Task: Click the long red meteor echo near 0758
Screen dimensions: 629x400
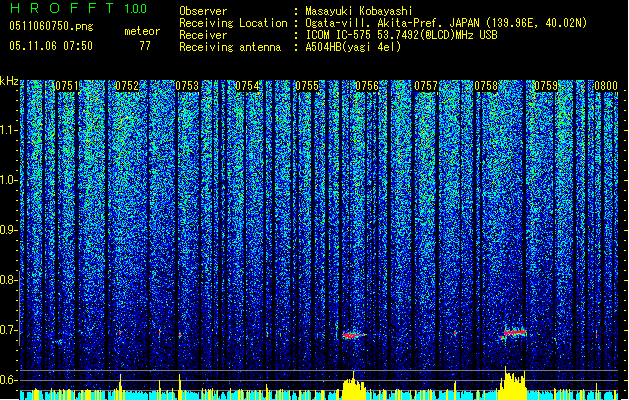Action: [x=513, y=333]
